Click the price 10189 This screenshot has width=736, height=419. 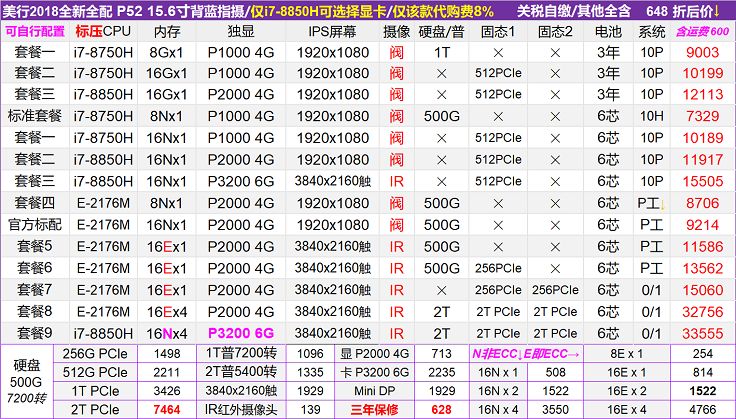pyautogui.click(x=703, y=138)
